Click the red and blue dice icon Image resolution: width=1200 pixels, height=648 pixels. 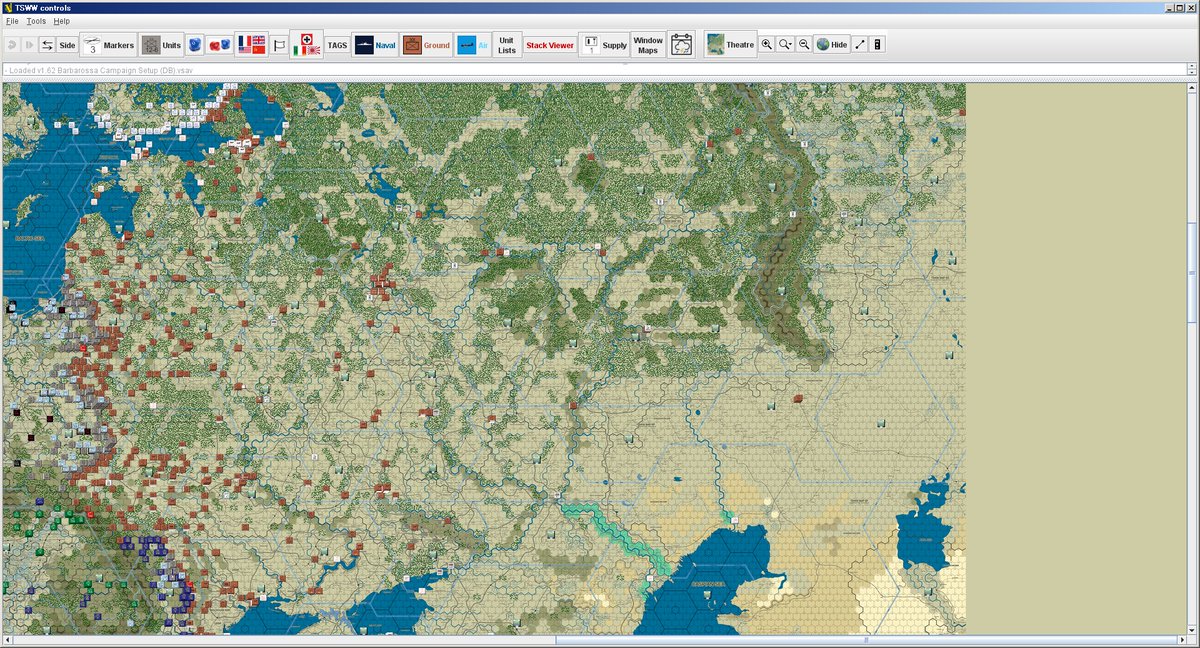[219, 45]
